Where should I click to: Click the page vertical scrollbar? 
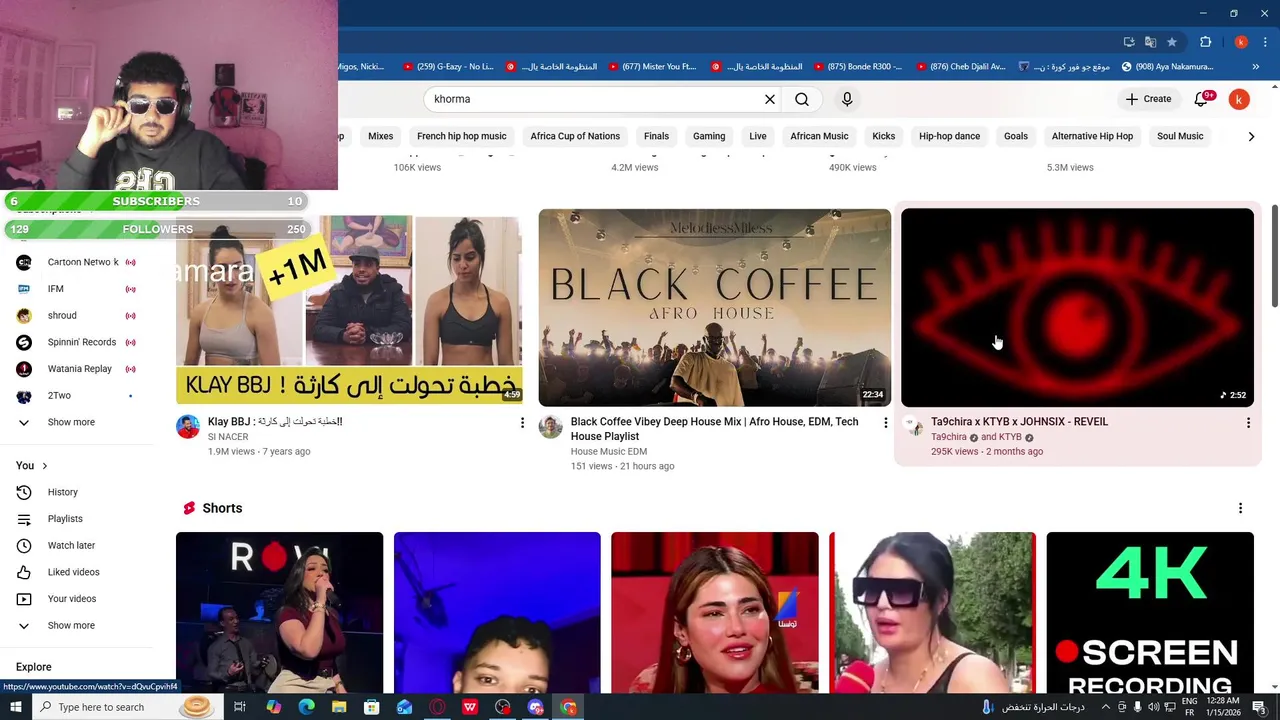click(1275, 257)
